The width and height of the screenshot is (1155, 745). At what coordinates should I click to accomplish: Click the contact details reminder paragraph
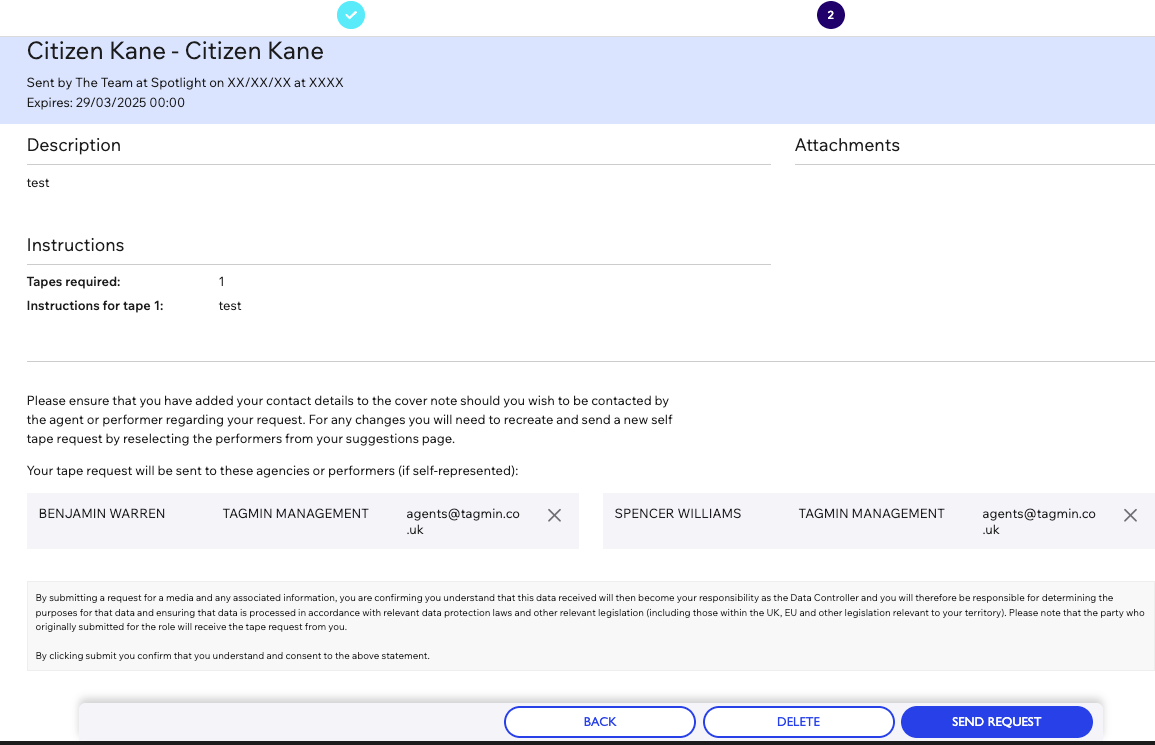coord(349,420)
